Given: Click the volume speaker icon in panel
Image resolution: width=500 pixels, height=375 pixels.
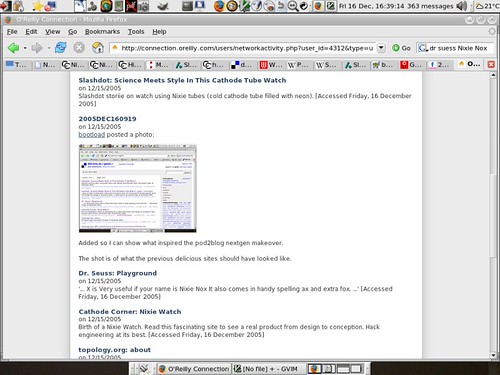Looking at the screenshot, I should pos(462,6).
